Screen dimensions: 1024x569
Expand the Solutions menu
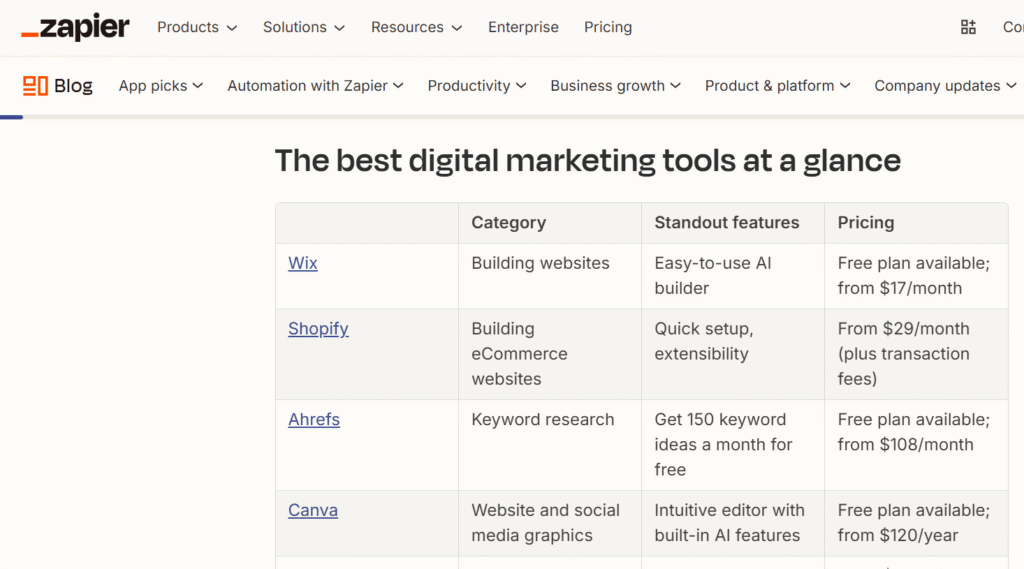coord(304,27)
